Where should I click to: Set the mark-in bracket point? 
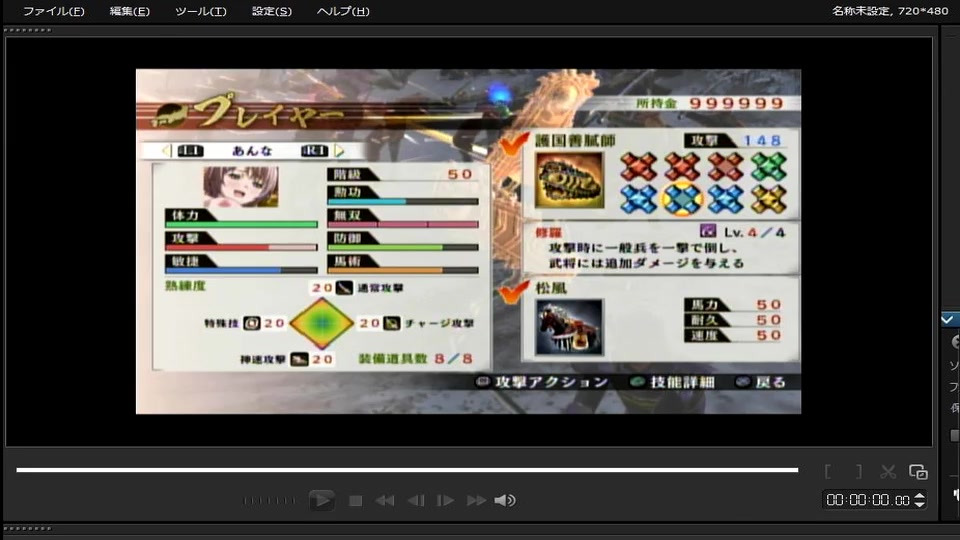[828, 471]
